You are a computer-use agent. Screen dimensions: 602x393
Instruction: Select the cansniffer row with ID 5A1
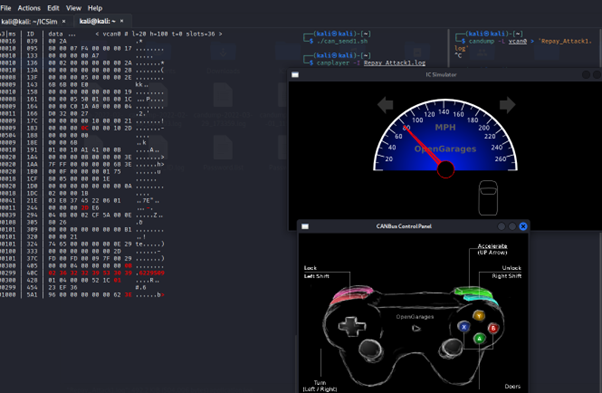point(82,295)
